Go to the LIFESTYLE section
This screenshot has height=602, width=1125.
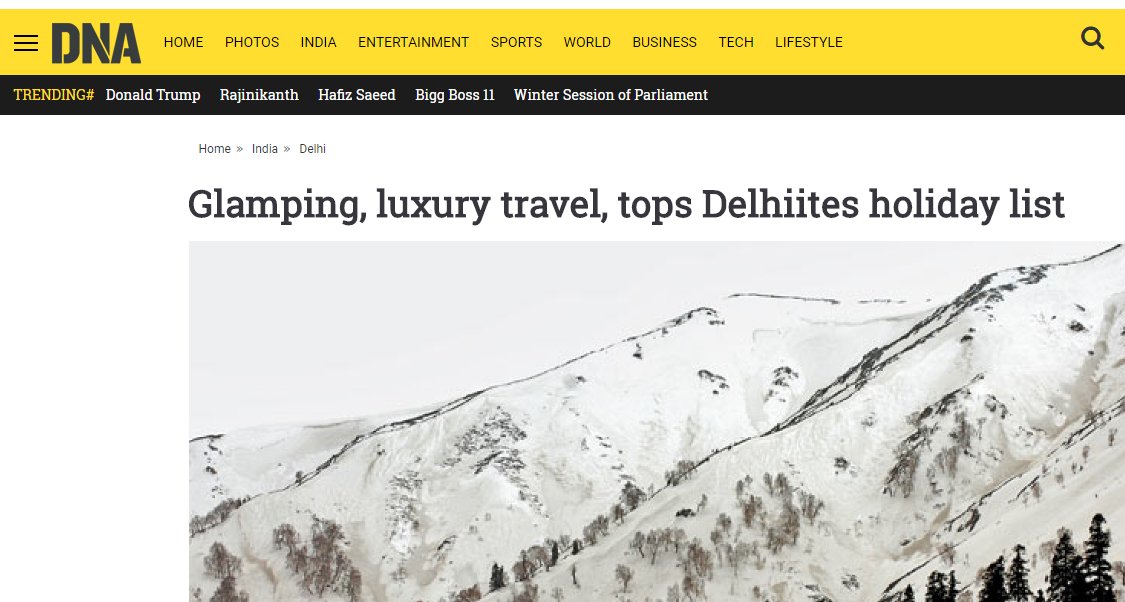click(x=809, y=42)
